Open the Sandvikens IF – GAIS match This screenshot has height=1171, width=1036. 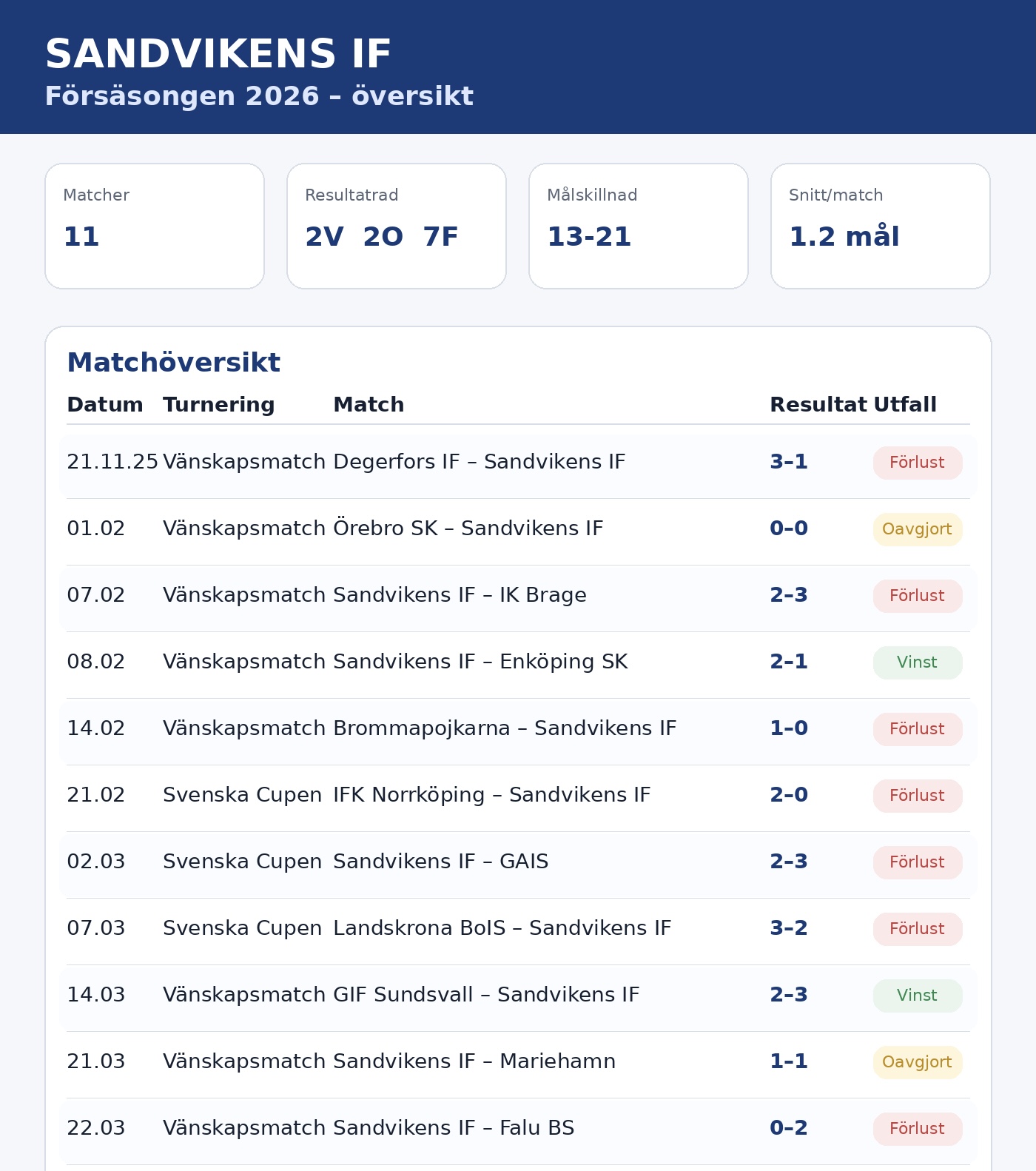(x=441, y=862)
